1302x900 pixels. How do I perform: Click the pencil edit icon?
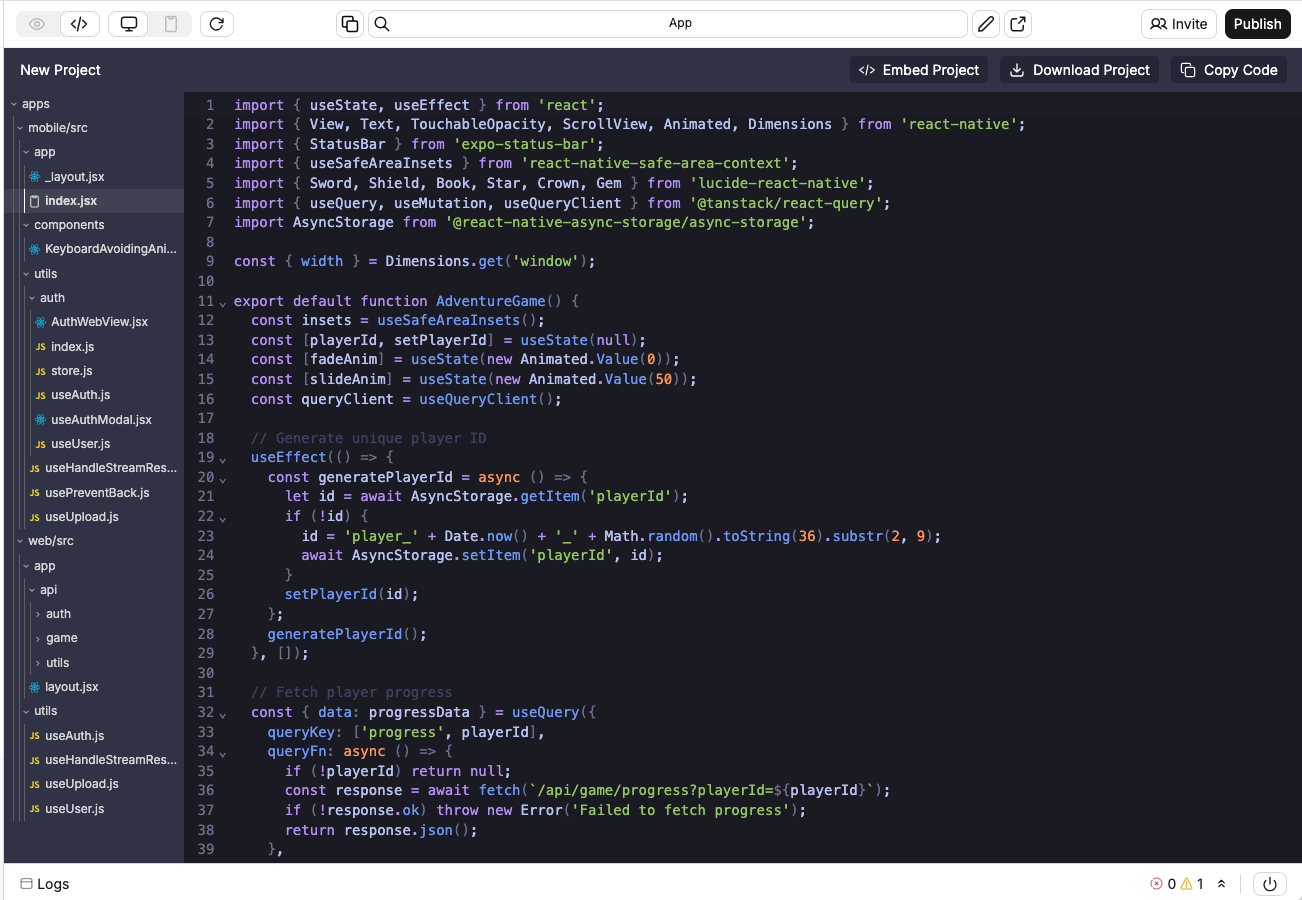click(x=986, y=24)
